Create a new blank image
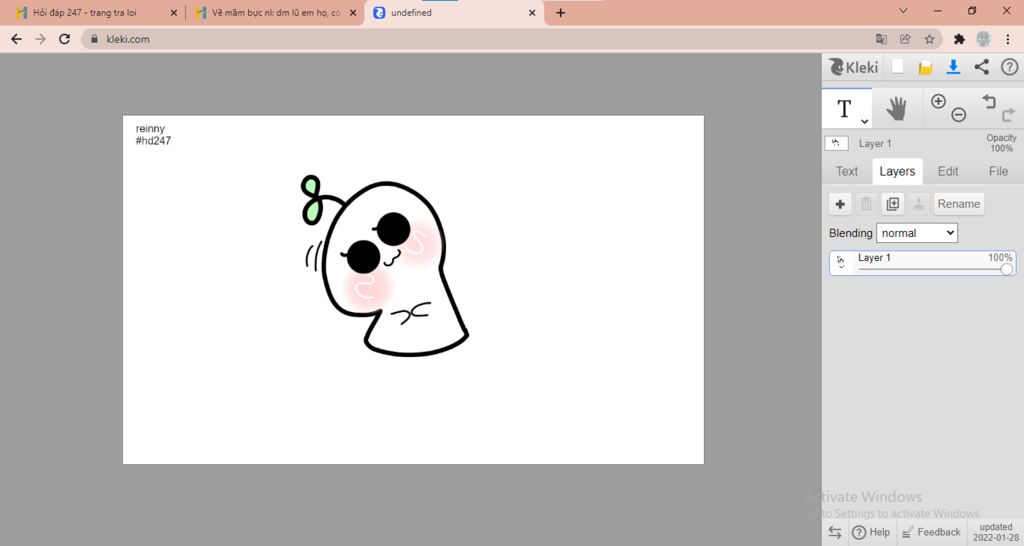The height and width of the screenshot is (546, 1024). (x=898, y=67)
